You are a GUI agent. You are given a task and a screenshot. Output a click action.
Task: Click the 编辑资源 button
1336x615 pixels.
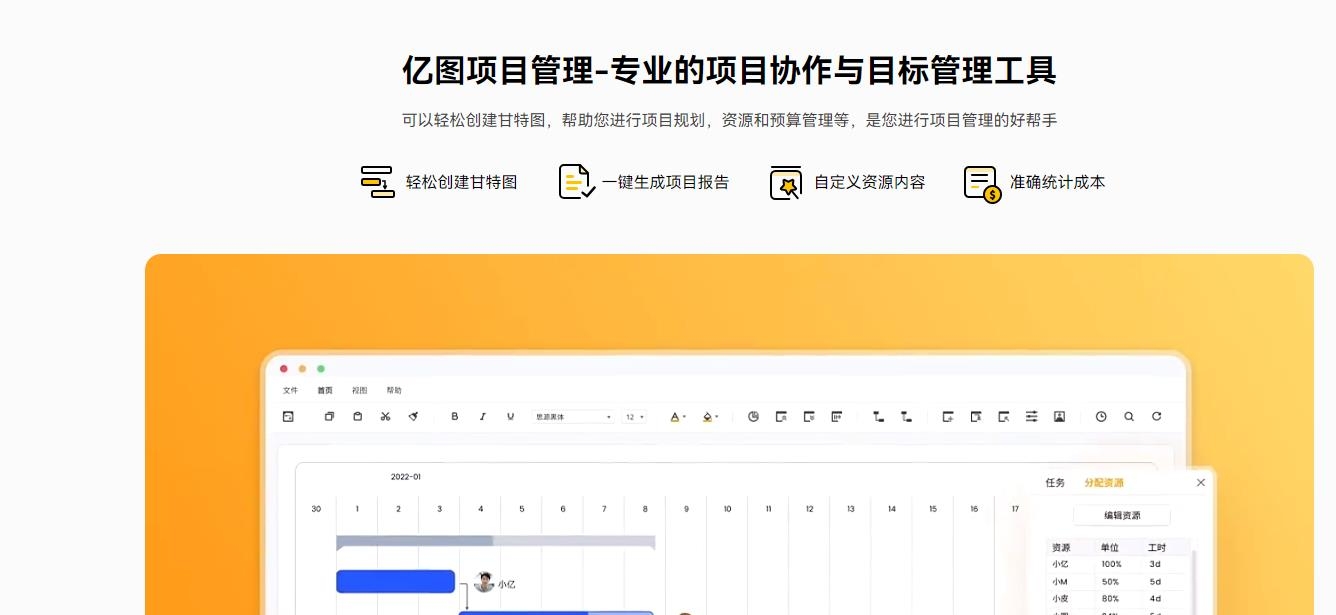[x=1122, y=515]
